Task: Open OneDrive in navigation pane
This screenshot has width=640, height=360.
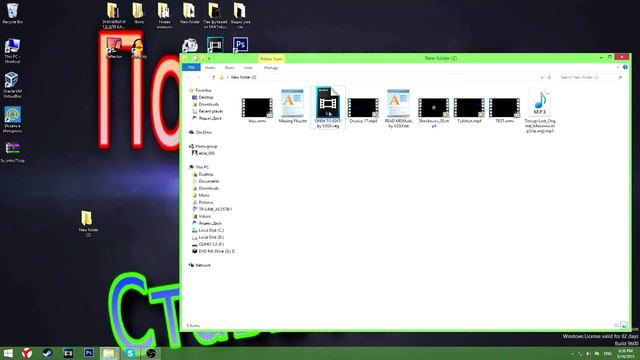Action: tap(203, 132)
